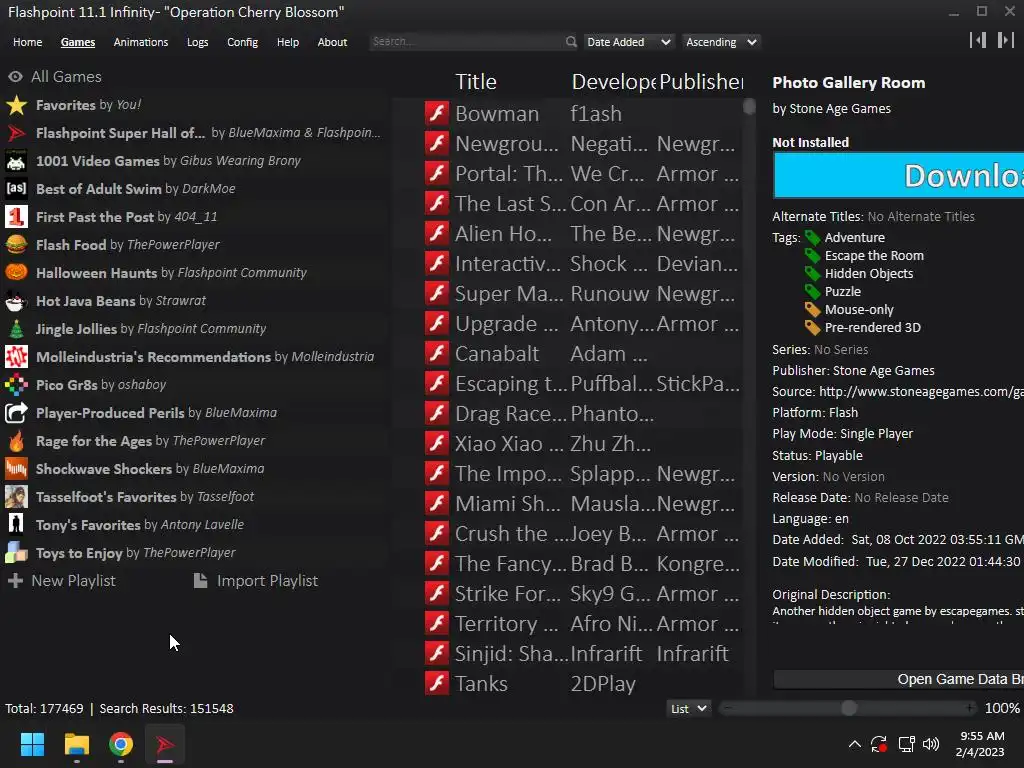Click the Shockwave Shockers playlist icon
Viewport: 1024px width, 768px height.
pyautogui.click(x=16, y=469)
